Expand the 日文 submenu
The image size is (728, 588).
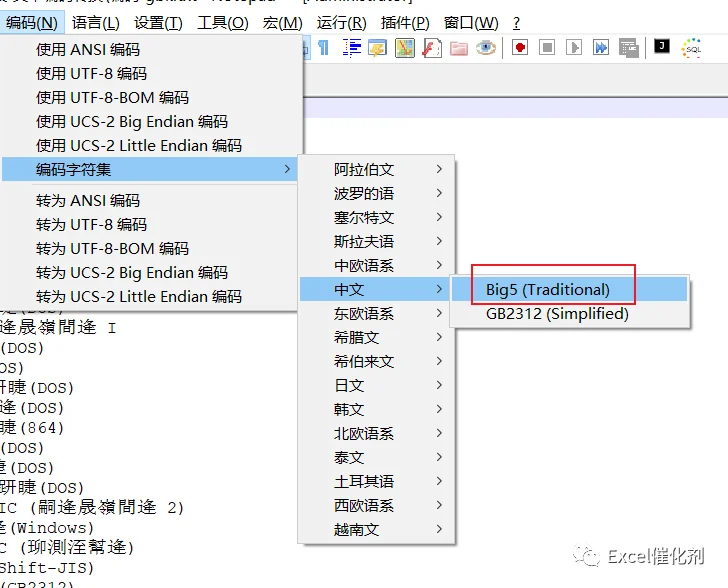coord(376,385)
